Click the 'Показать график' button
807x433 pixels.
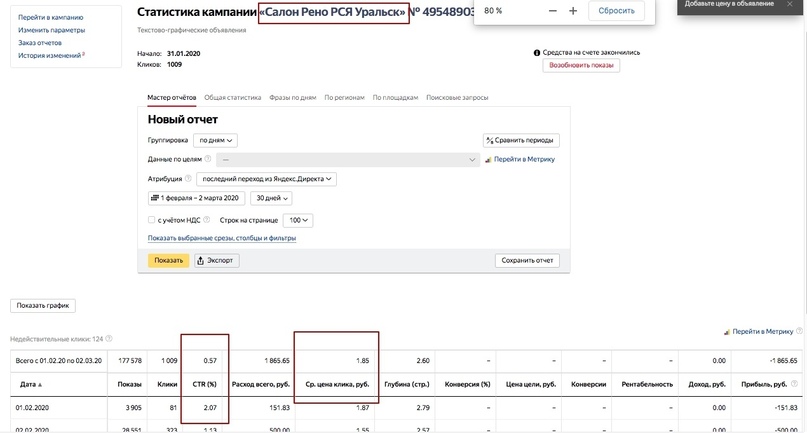pyautogui.click(x=43, y=305)
